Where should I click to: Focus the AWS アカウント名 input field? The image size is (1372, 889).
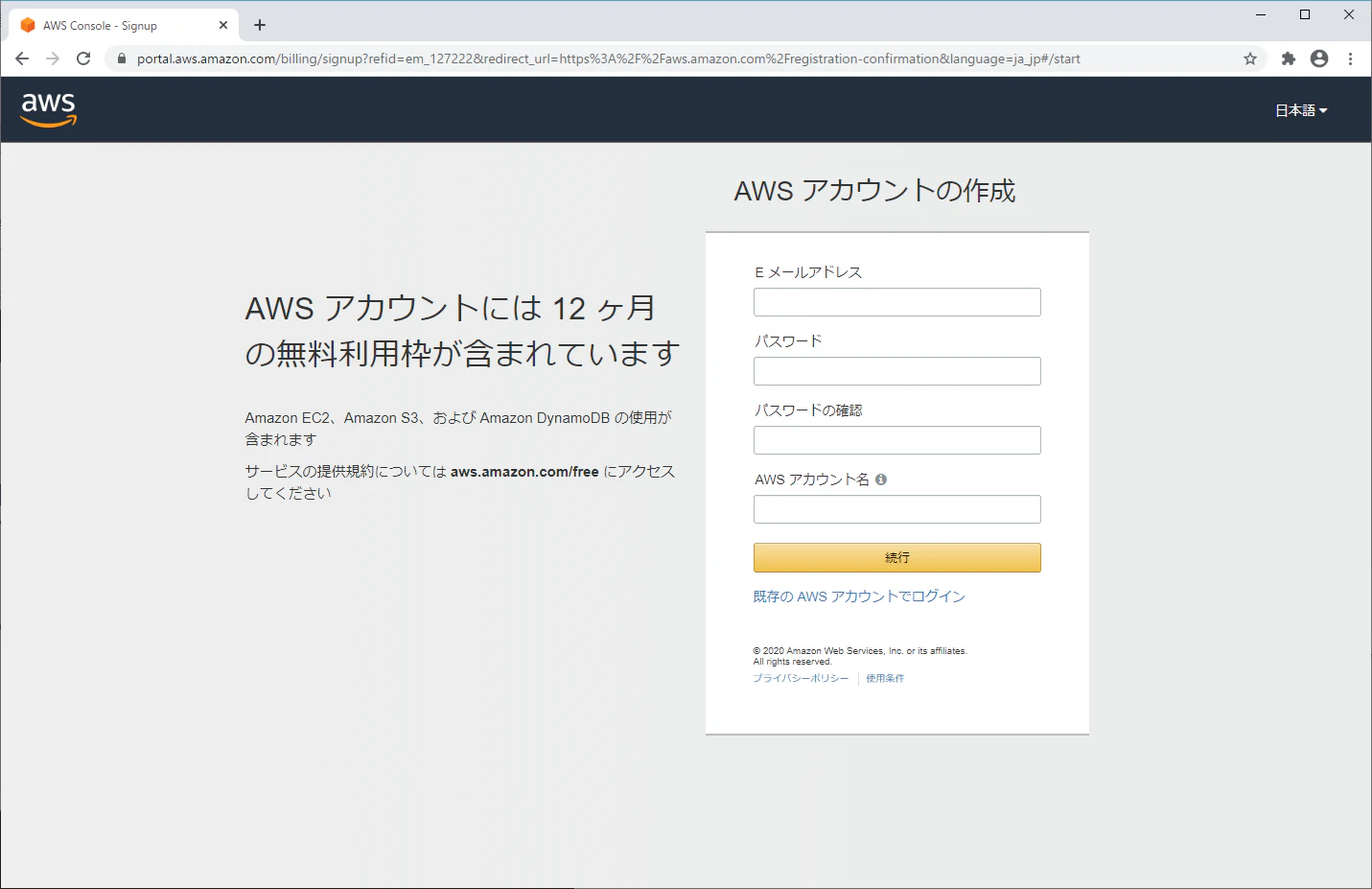(x=897, y=509)
